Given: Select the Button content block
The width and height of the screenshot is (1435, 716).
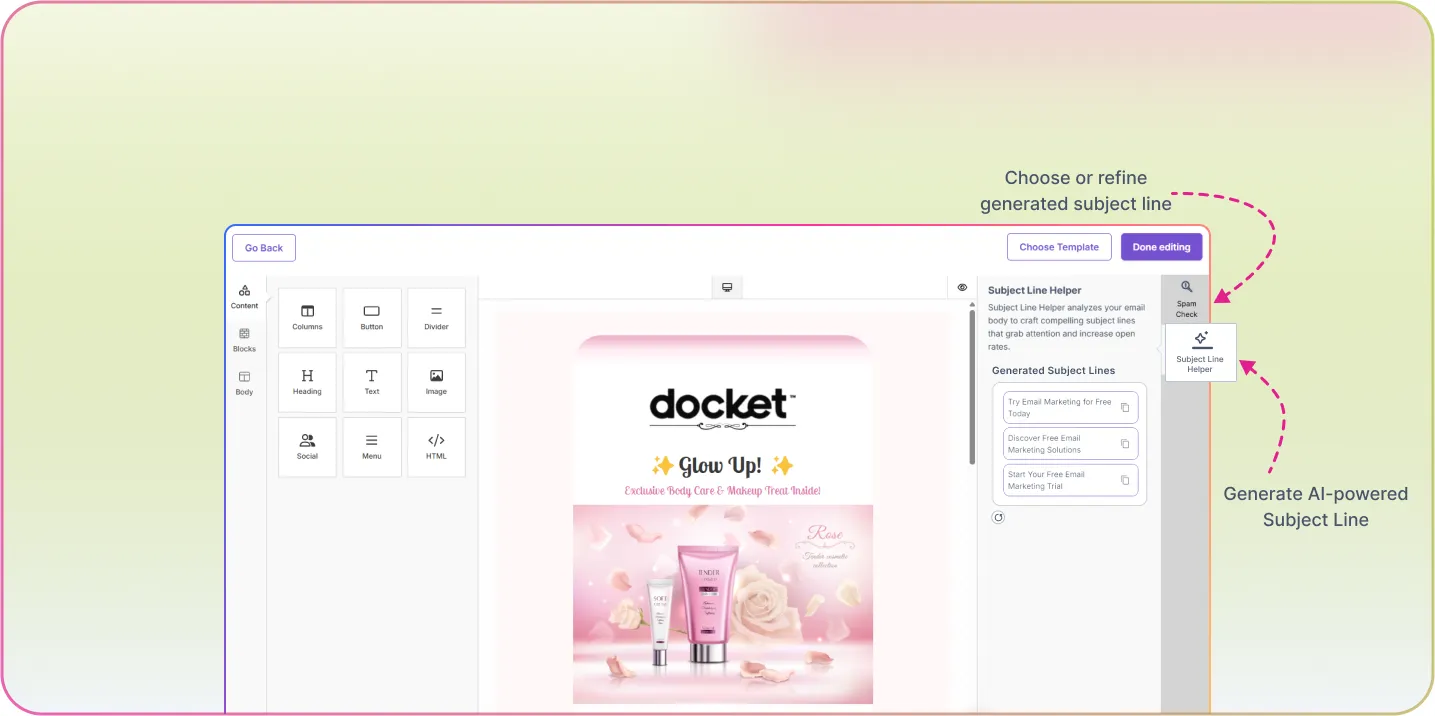Looking at the screenshot, I should [x=372, y=317].
